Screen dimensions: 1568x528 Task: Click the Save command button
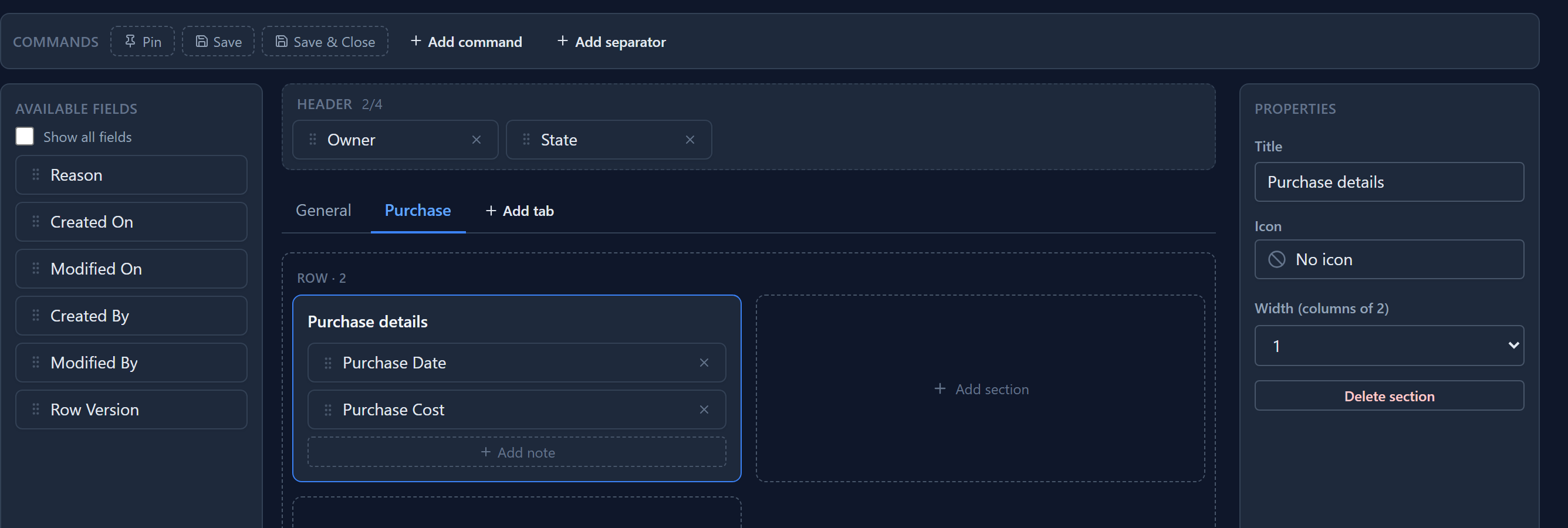[x=218, y=42]
